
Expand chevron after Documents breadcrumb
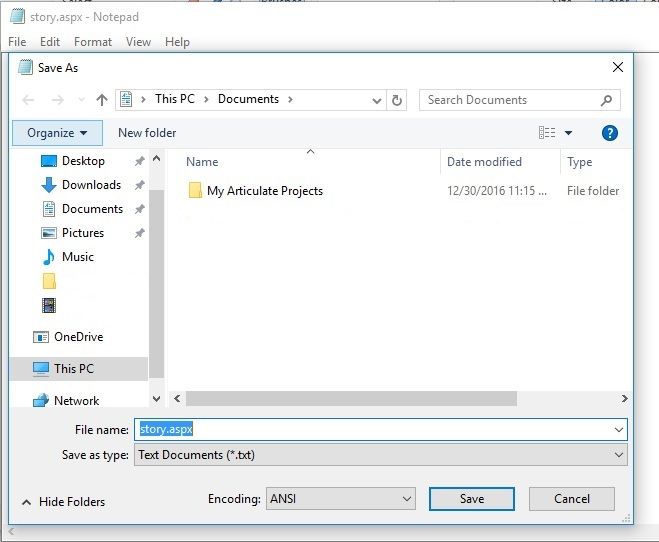pos(290,100)
